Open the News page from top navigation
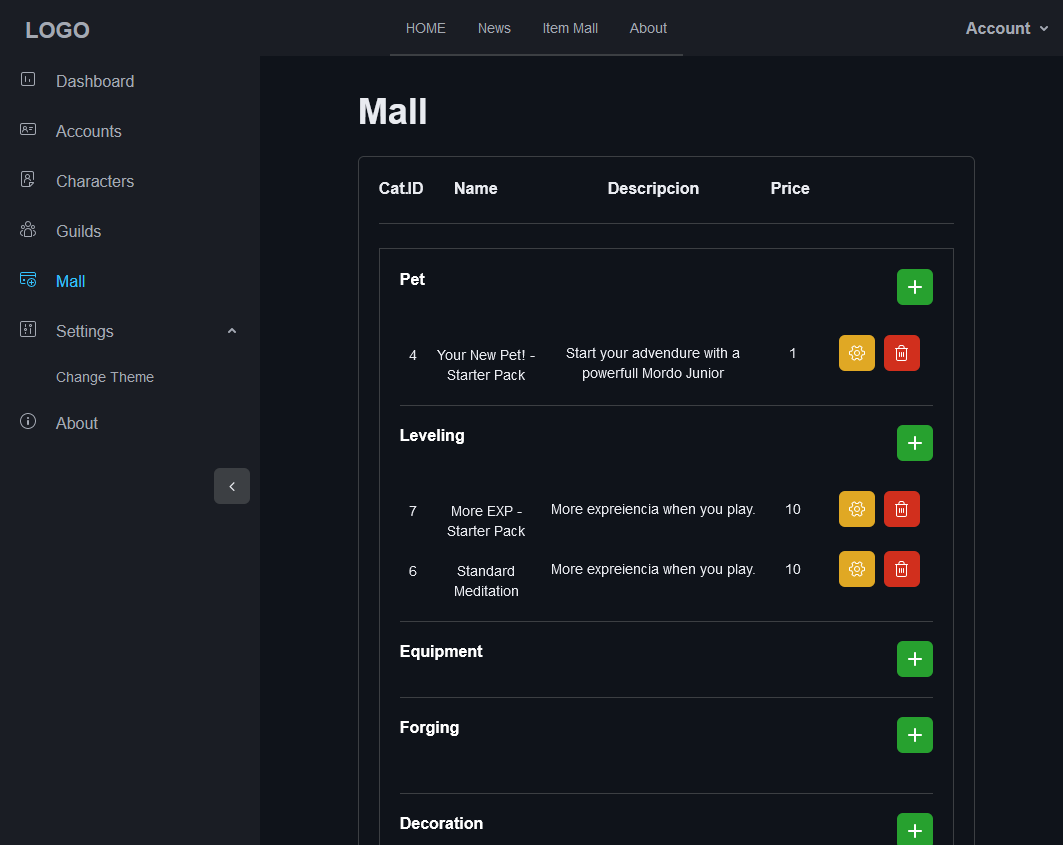This screenshot has height=845, width=1063. click(x=494, y=28)
